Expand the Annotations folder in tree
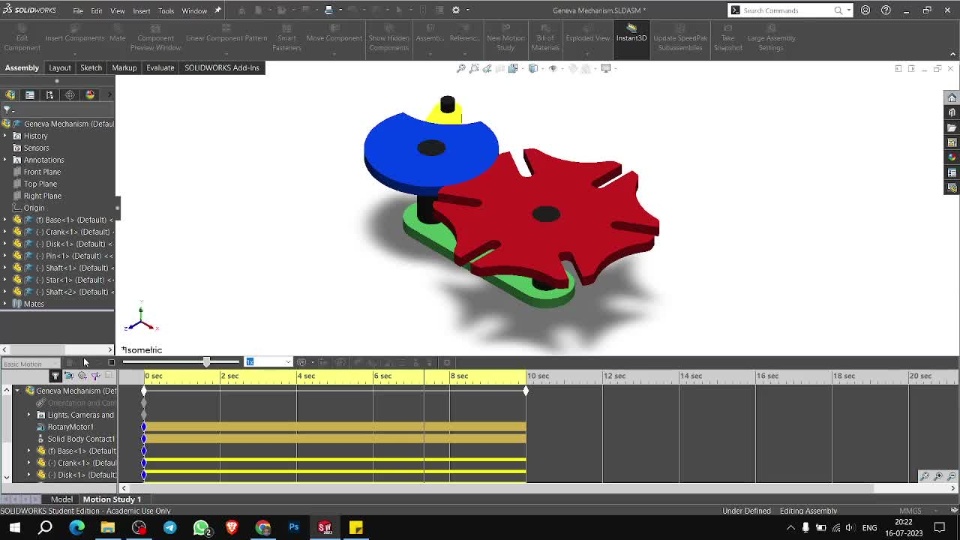The width and height of the screenshot is (960, 540). click(6, 160)
